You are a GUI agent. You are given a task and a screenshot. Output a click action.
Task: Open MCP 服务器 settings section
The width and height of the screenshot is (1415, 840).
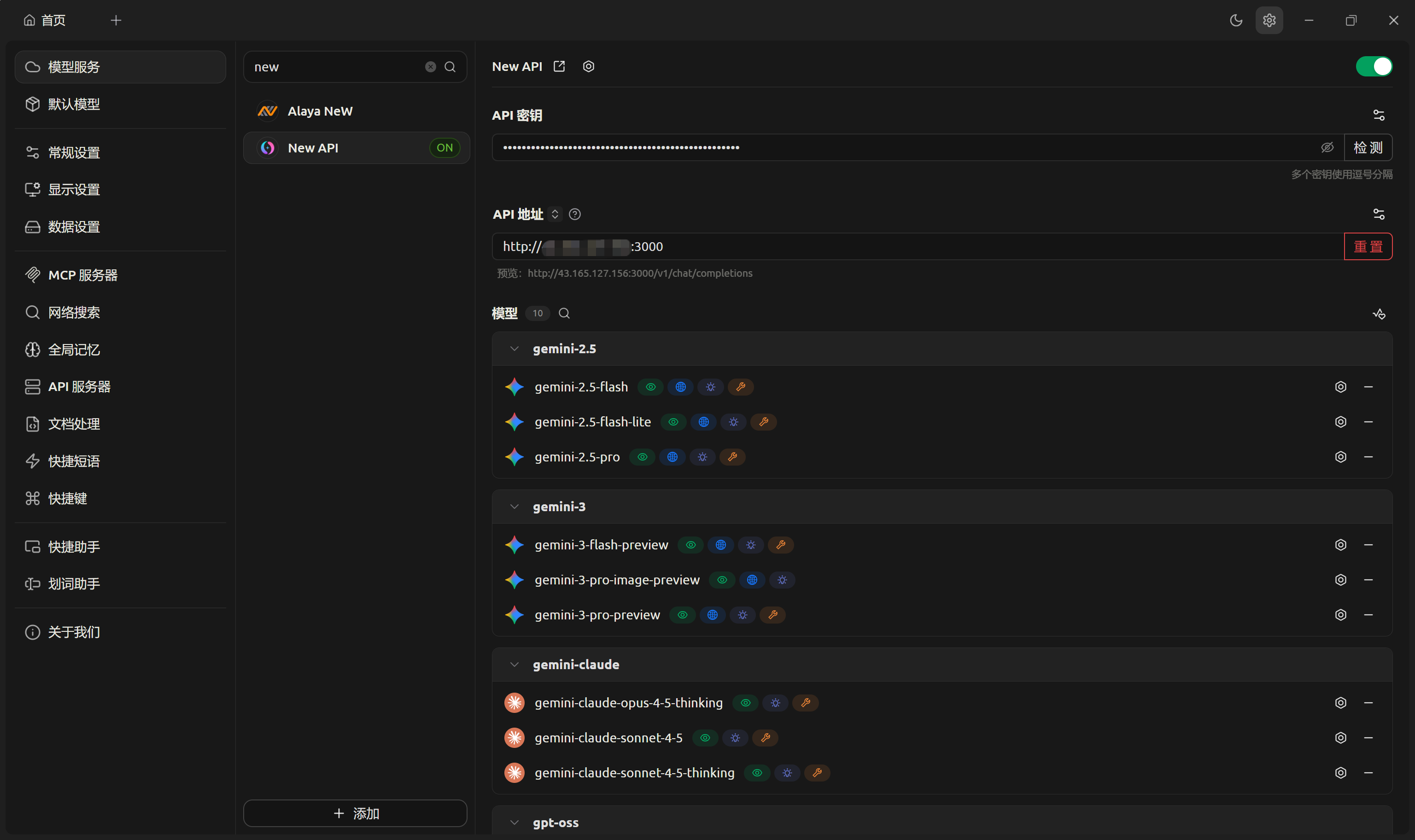point(82,275)
